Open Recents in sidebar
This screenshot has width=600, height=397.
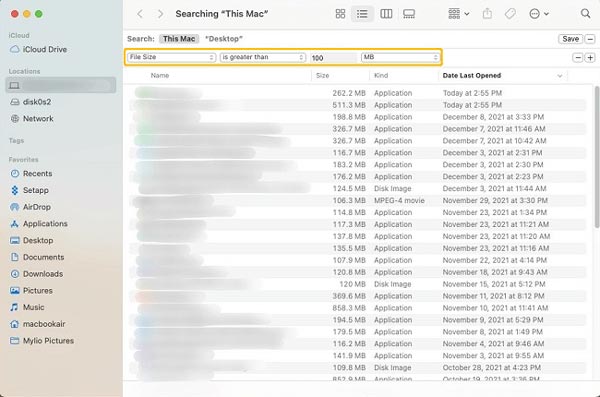[x=31, y=173]
